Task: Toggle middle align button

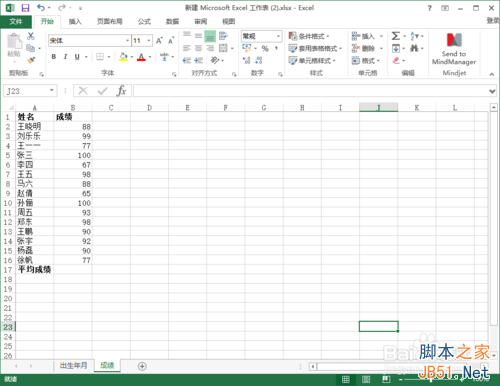Action: (199, 36)
